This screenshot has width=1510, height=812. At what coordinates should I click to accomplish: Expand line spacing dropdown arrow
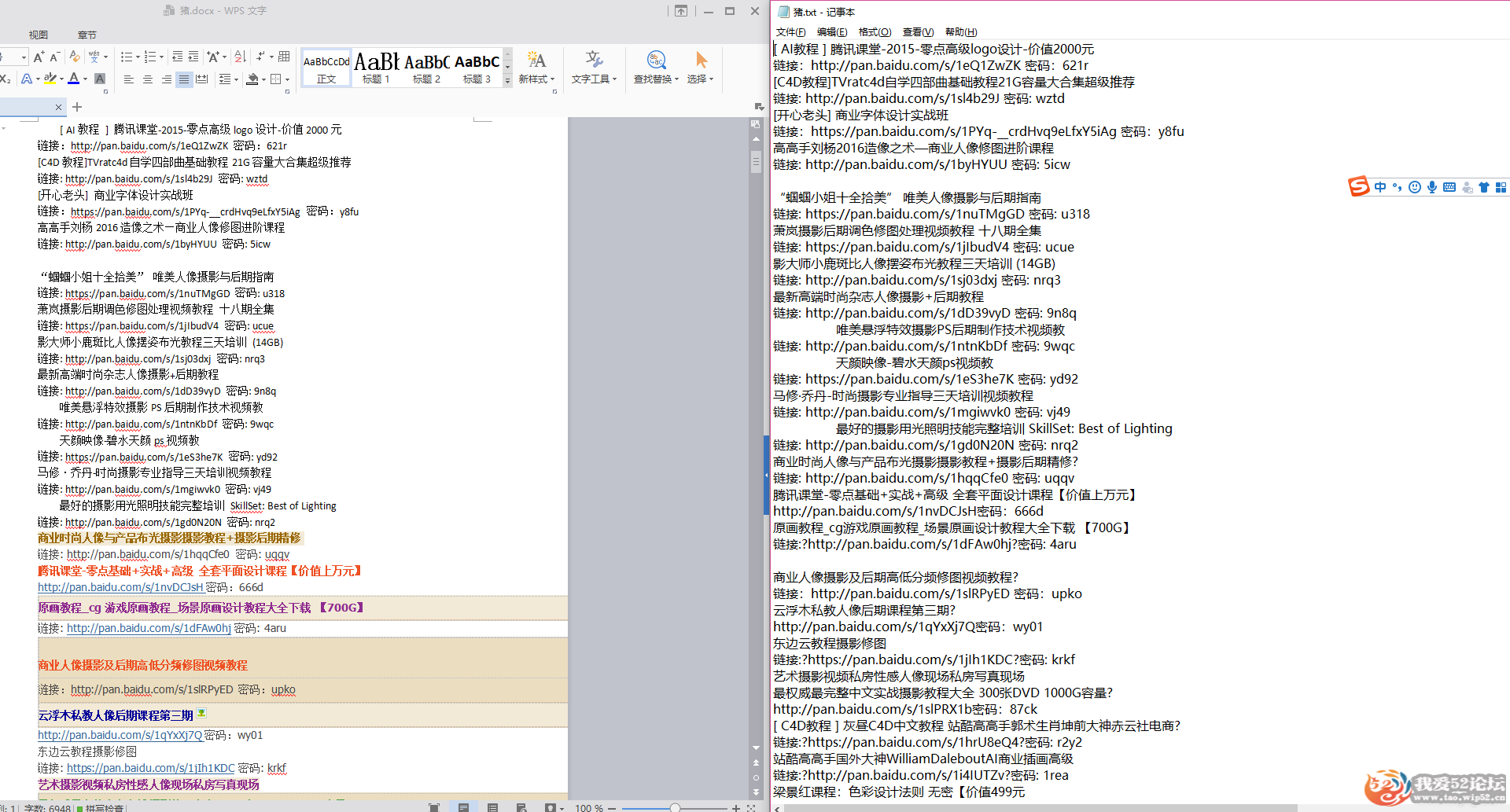coord(236,79)
